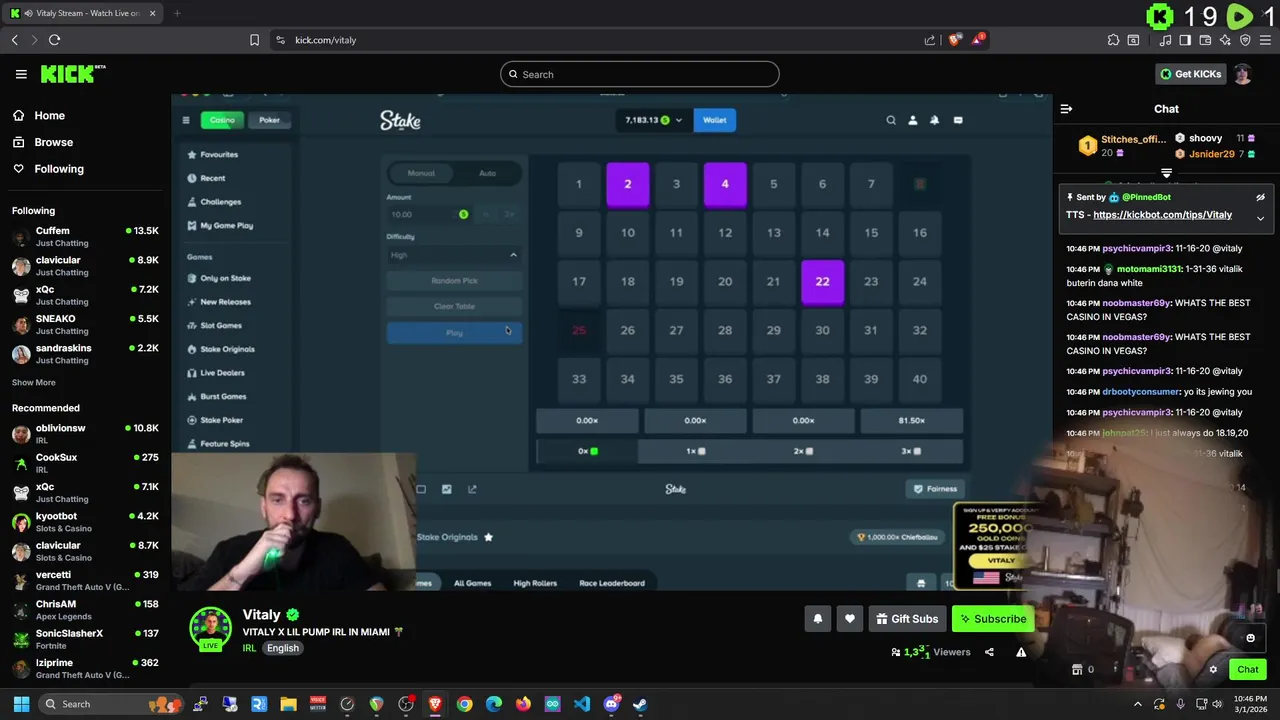
Task: Focus the Kick search field
Action: 640,74
